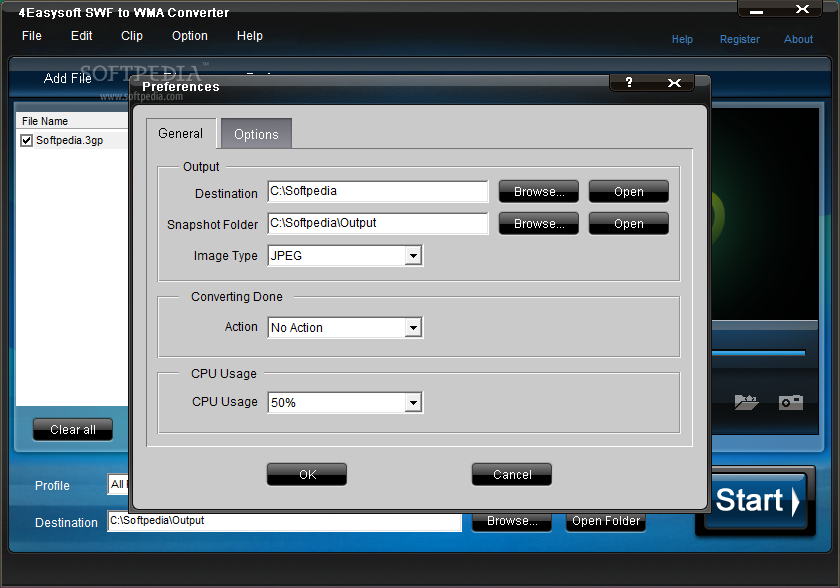Select Softpedia.3gp in file list
Viewport: 840px width, 588px height.
69,140
